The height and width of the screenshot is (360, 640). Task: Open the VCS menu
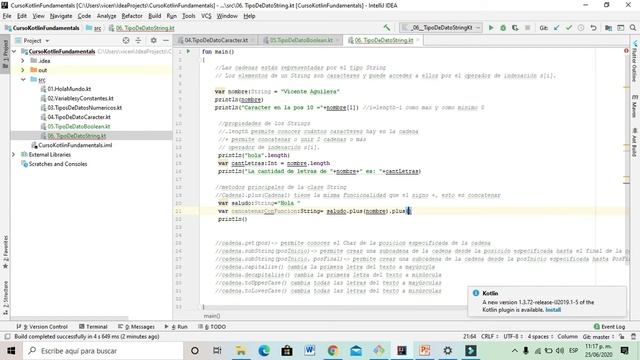click(206, 16)
